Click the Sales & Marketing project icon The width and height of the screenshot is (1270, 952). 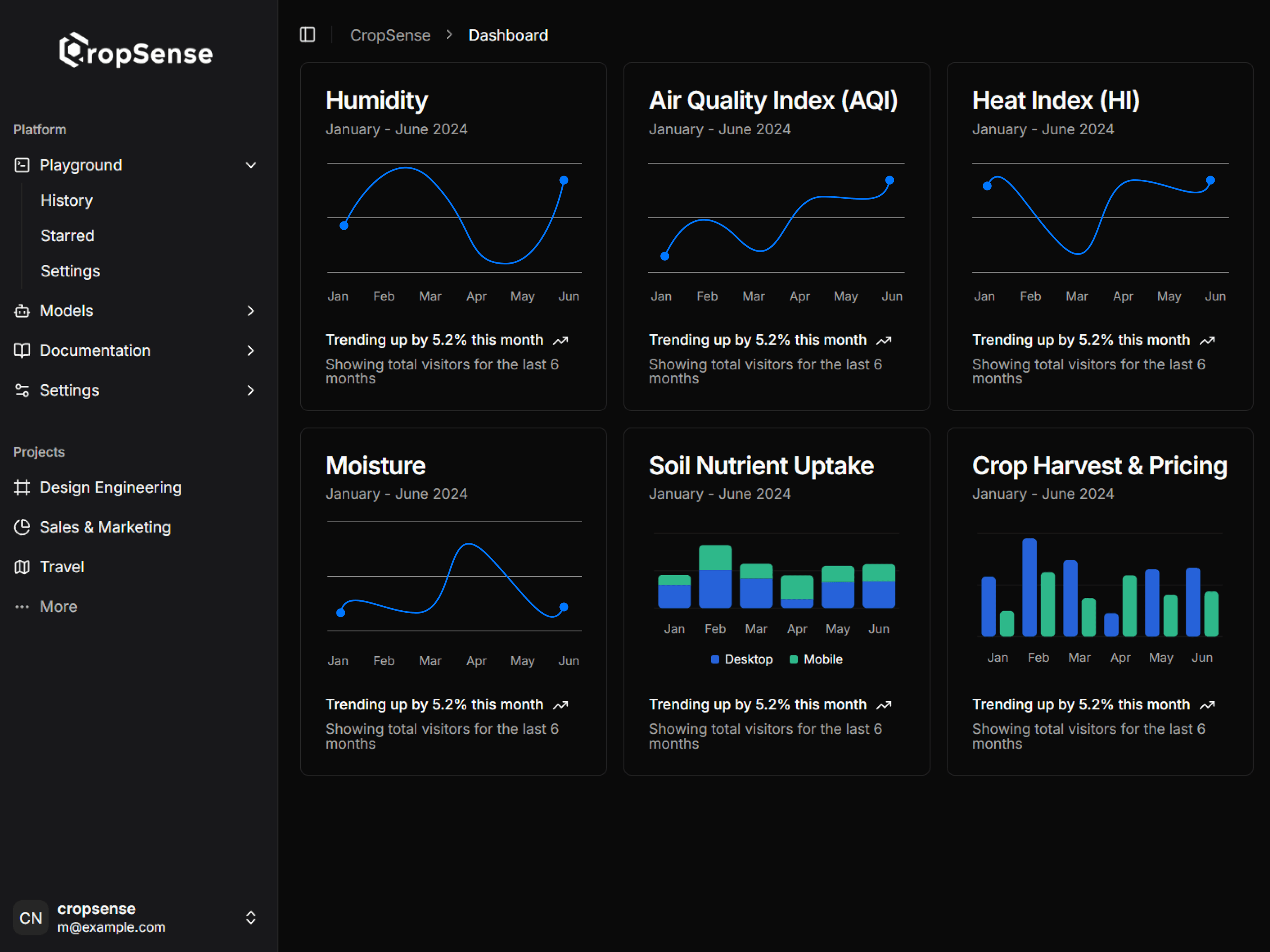click(x=22, y=527)
